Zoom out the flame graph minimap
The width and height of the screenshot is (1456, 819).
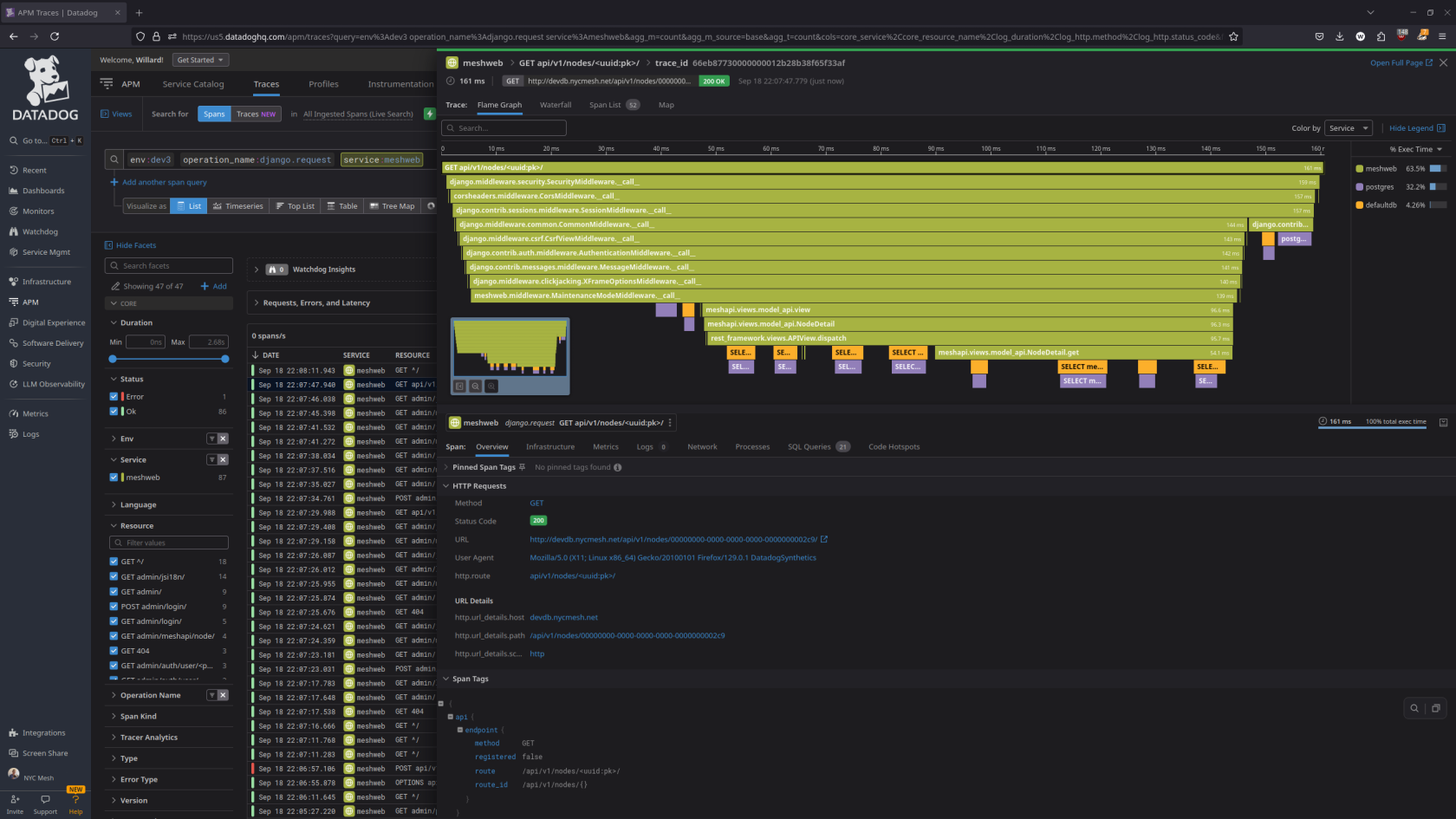476,387
